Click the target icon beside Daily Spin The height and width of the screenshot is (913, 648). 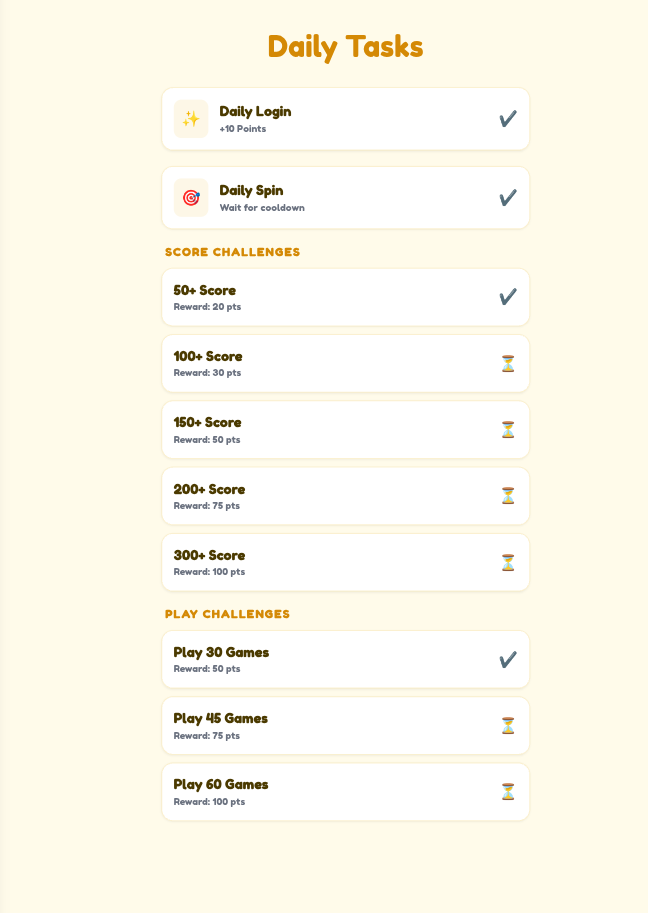click(191, 198)
